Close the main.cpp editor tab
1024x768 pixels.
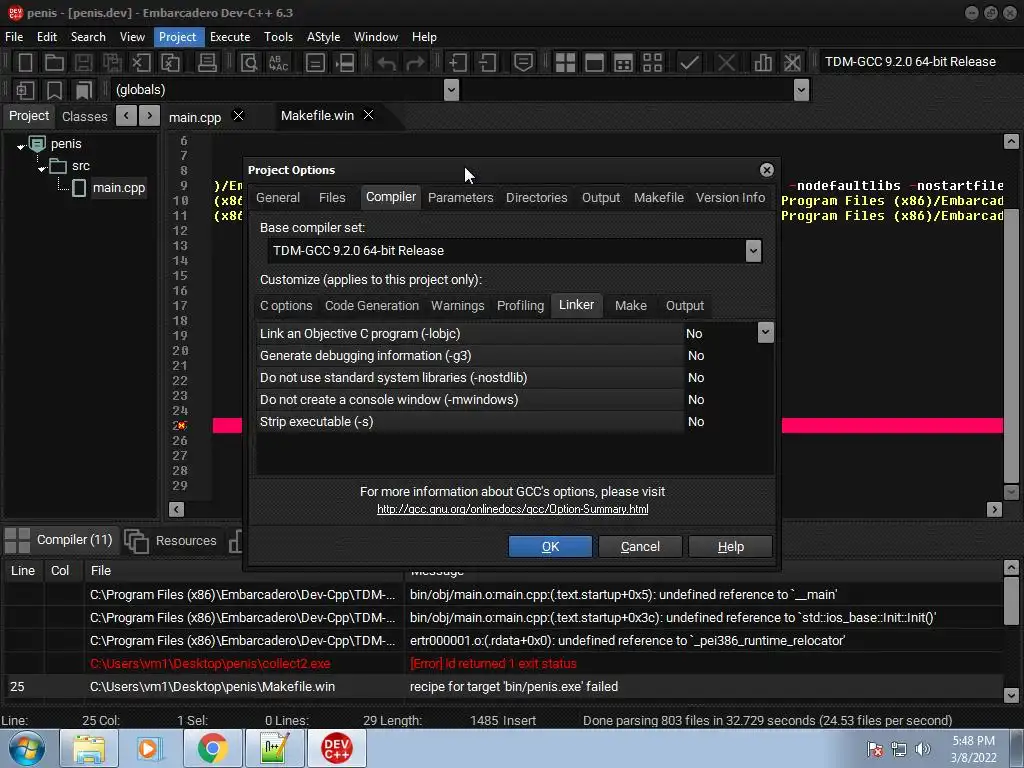238,116
